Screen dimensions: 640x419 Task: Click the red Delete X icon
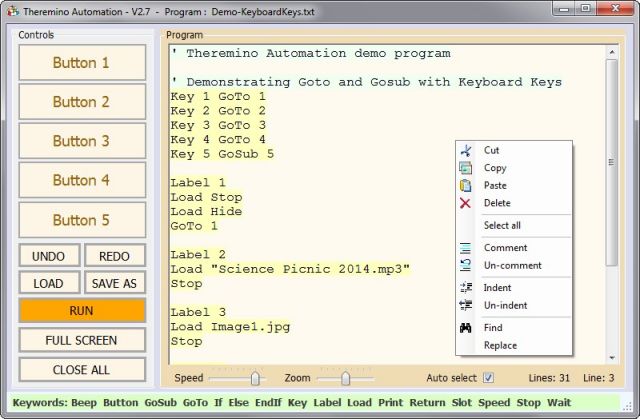click(x=465, y=203)
